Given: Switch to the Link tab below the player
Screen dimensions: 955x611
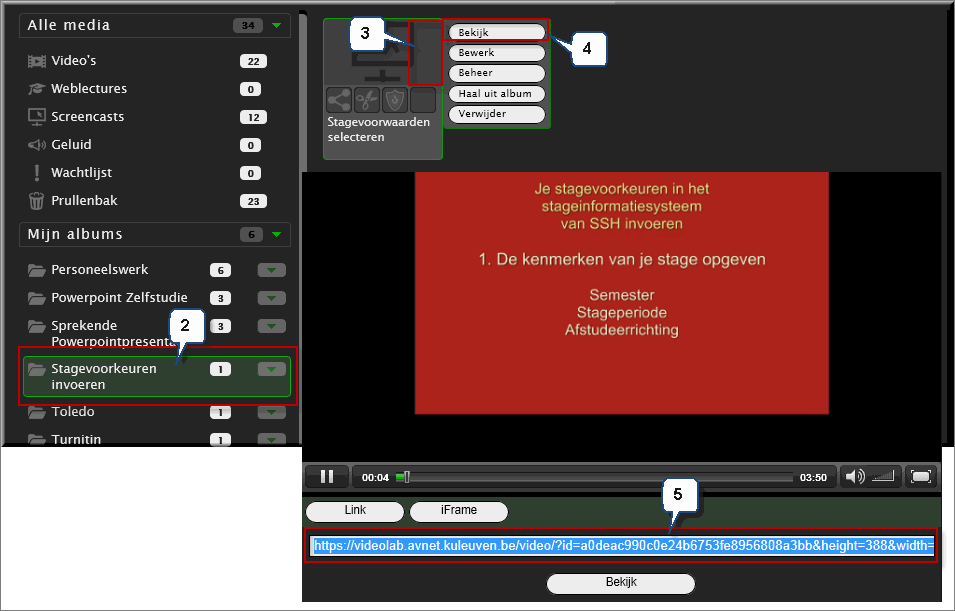Looking at the screenshot, I should [355, 511].
